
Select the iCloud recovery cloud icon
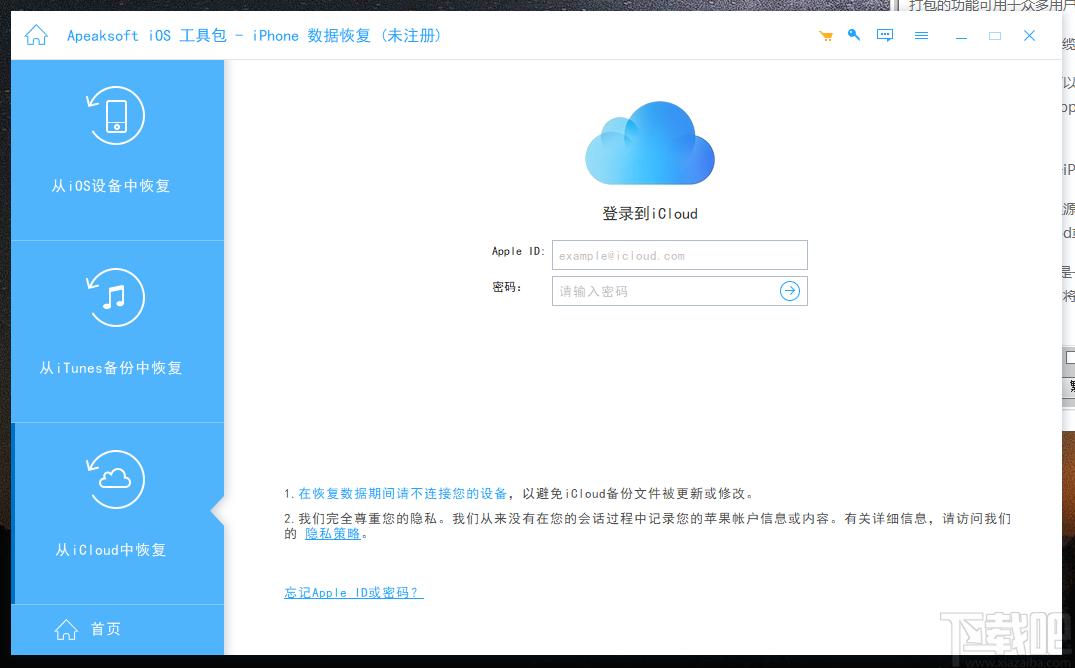coord(116,479)
